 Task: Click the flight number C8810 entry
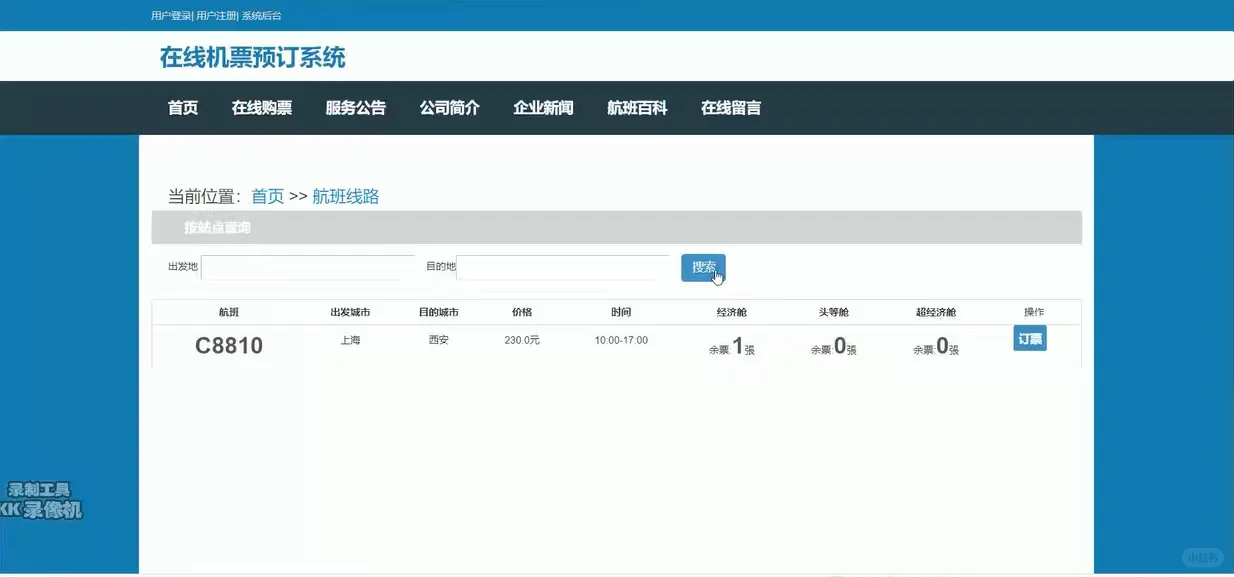[230, 345]
